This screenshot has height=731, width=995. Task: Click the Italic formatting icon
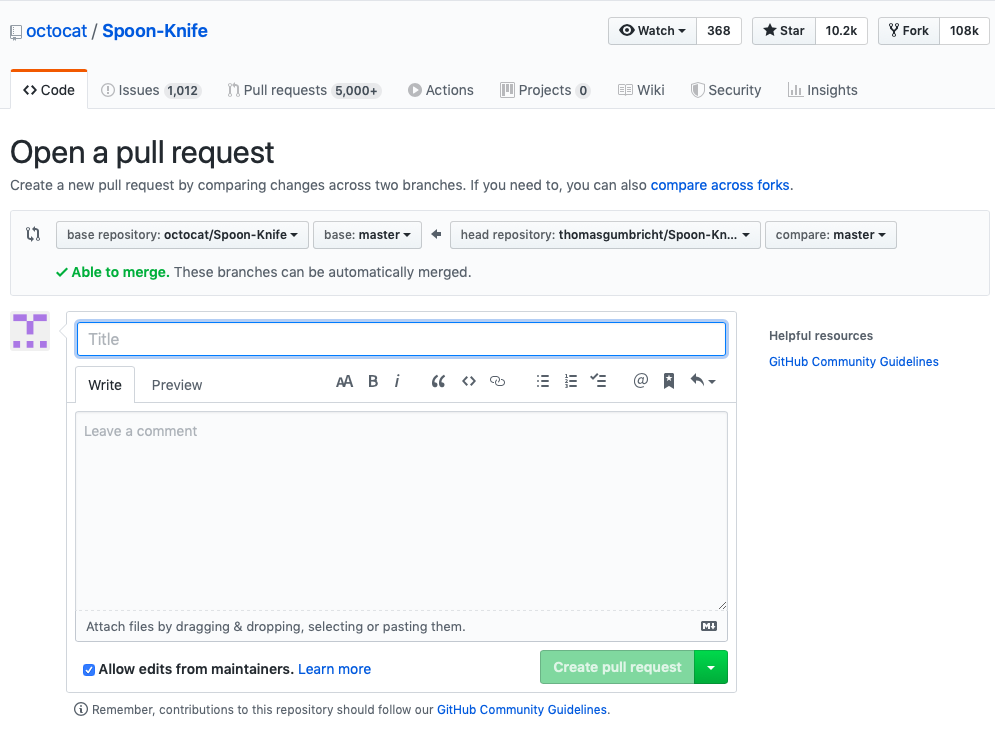pyautogui.click(x=397, y=381)
